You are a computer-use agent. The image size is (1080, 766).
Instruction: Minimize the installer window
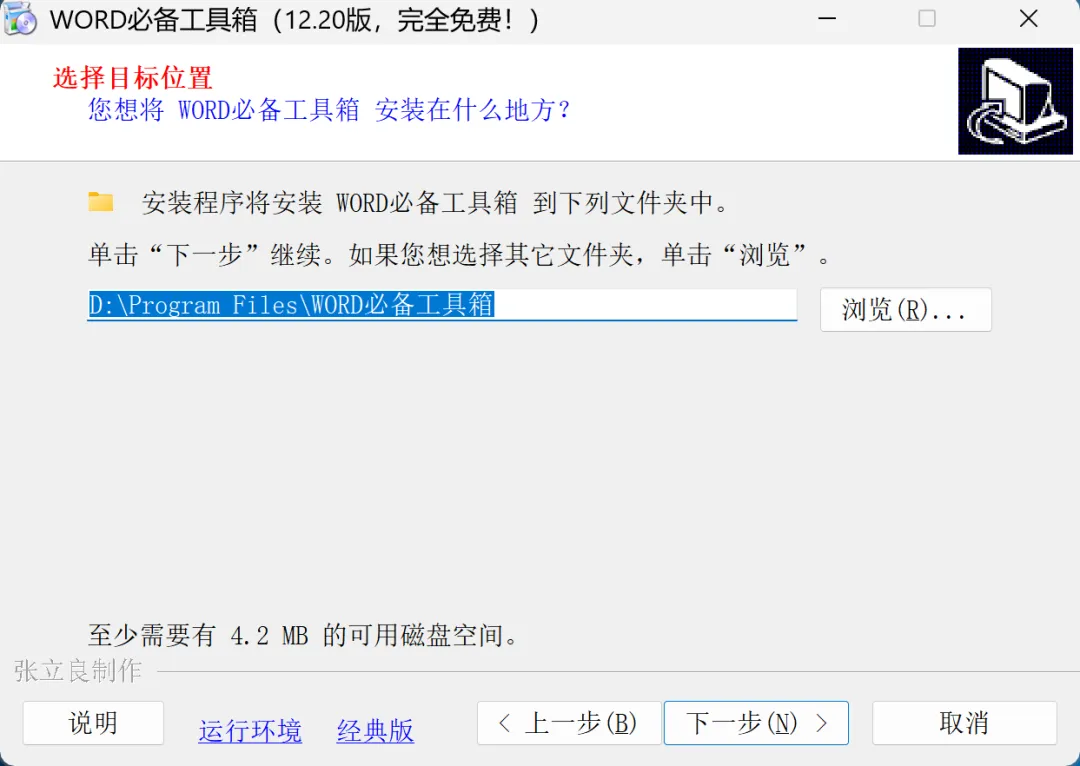click(827, 19)
